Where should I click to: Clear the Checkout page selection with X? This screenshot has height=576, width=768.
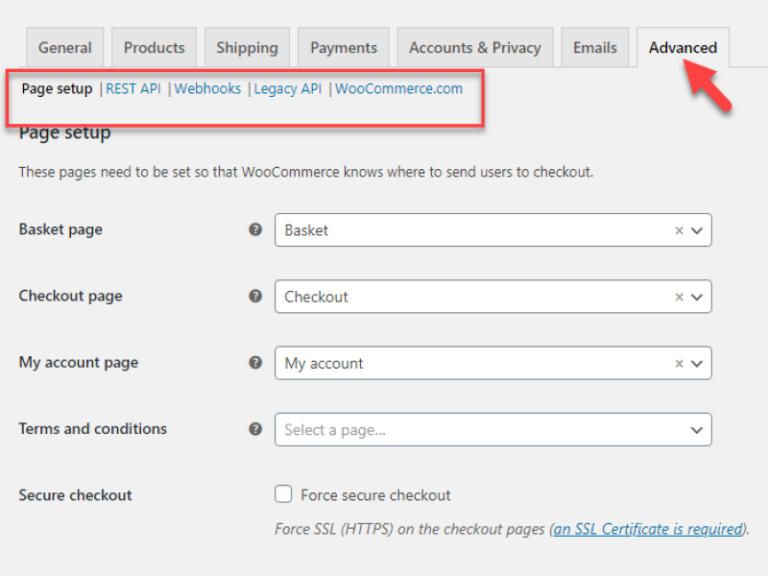pyautogui.click(x=679, y=297)
